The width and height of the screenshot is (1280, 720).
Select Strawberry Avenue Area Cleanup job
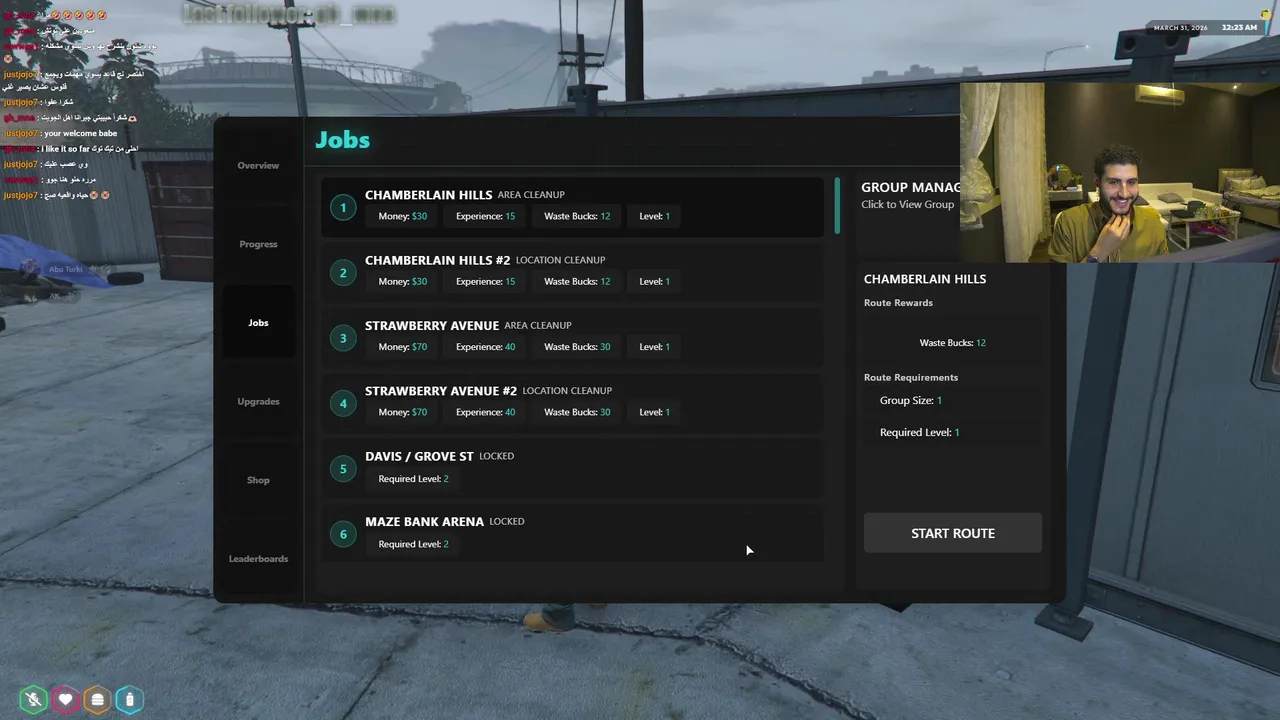click(x=573, y=337)
